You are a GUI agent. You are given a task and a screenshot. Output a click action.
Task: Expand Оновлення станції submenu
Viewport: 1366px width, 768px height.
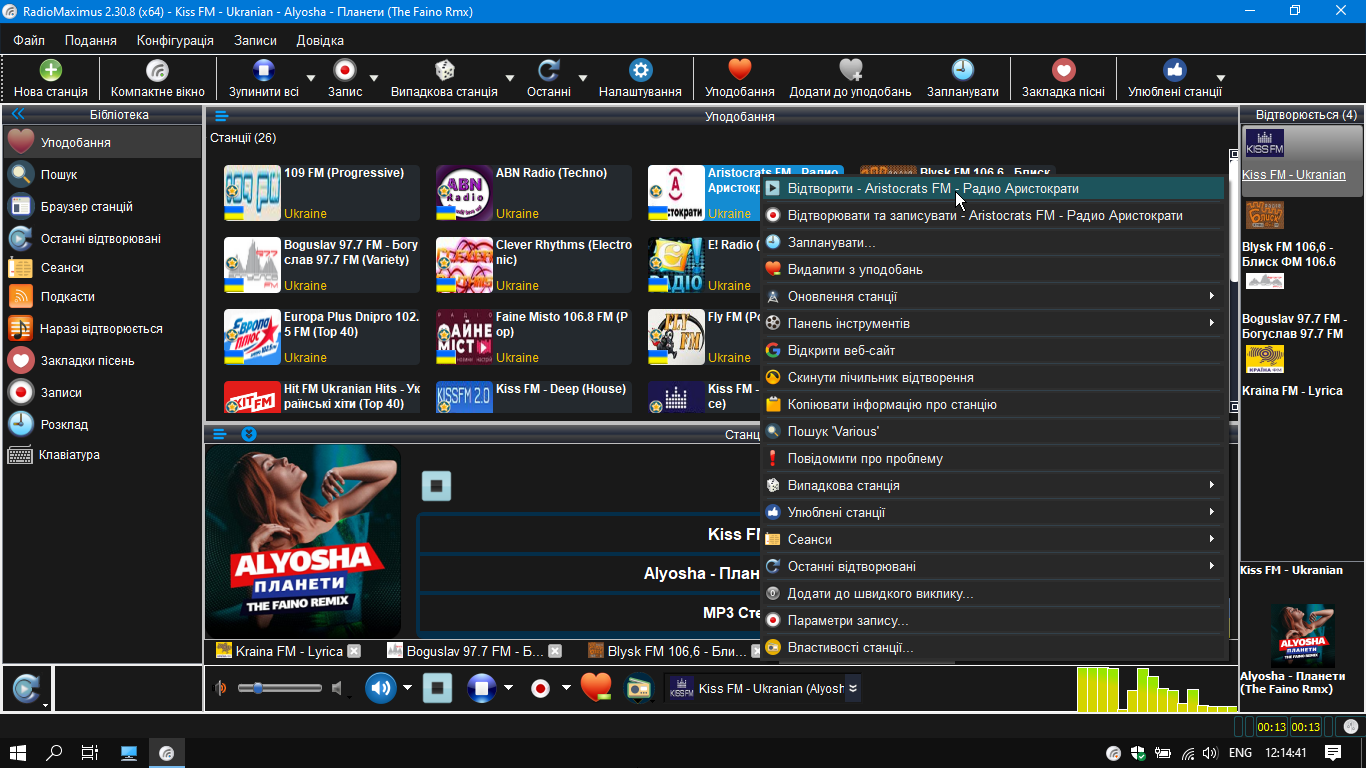(x=993, y=297)
